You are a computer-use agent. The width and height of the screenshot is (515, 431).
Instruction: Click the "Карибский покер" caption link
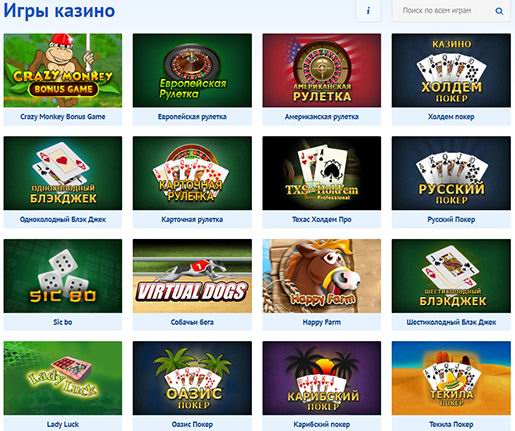point(322,424)
